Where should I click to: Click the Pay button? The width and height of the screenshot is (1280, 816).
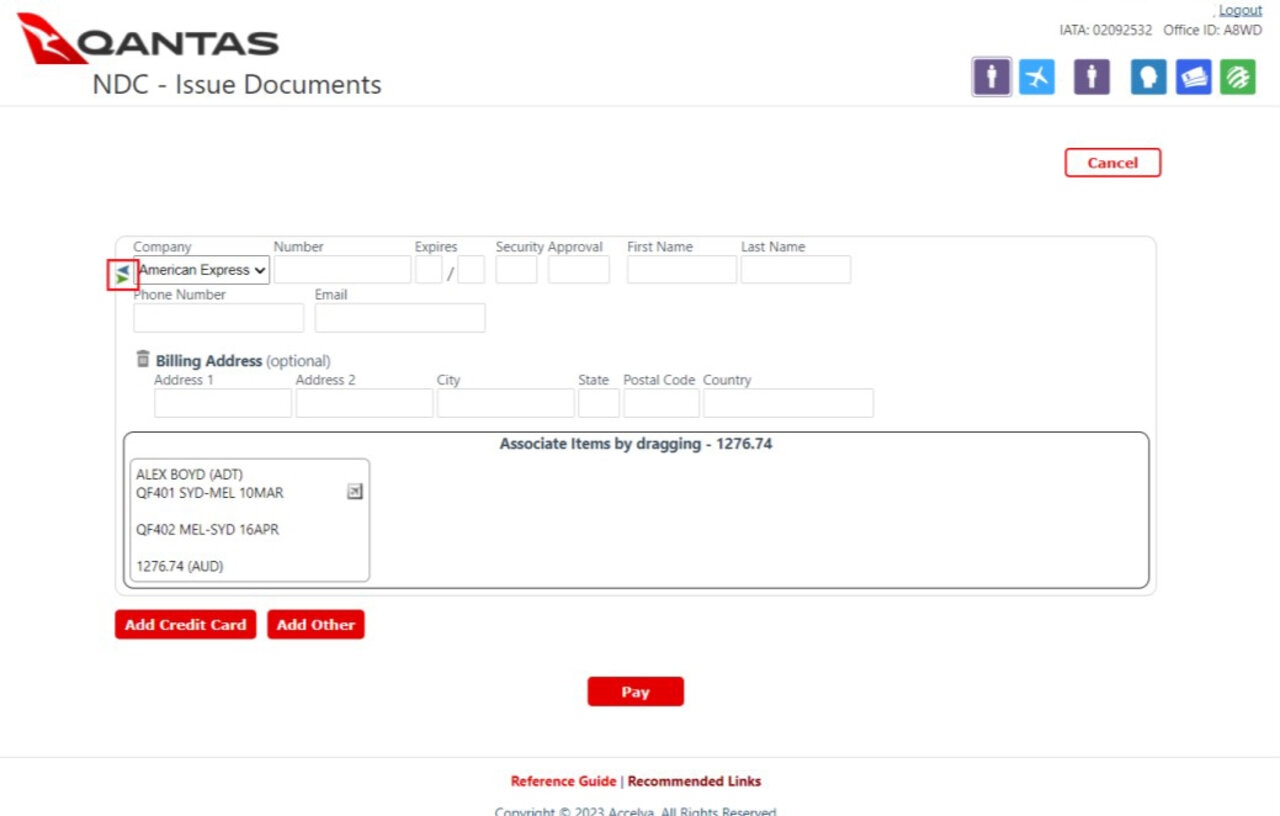click(636, 692)
